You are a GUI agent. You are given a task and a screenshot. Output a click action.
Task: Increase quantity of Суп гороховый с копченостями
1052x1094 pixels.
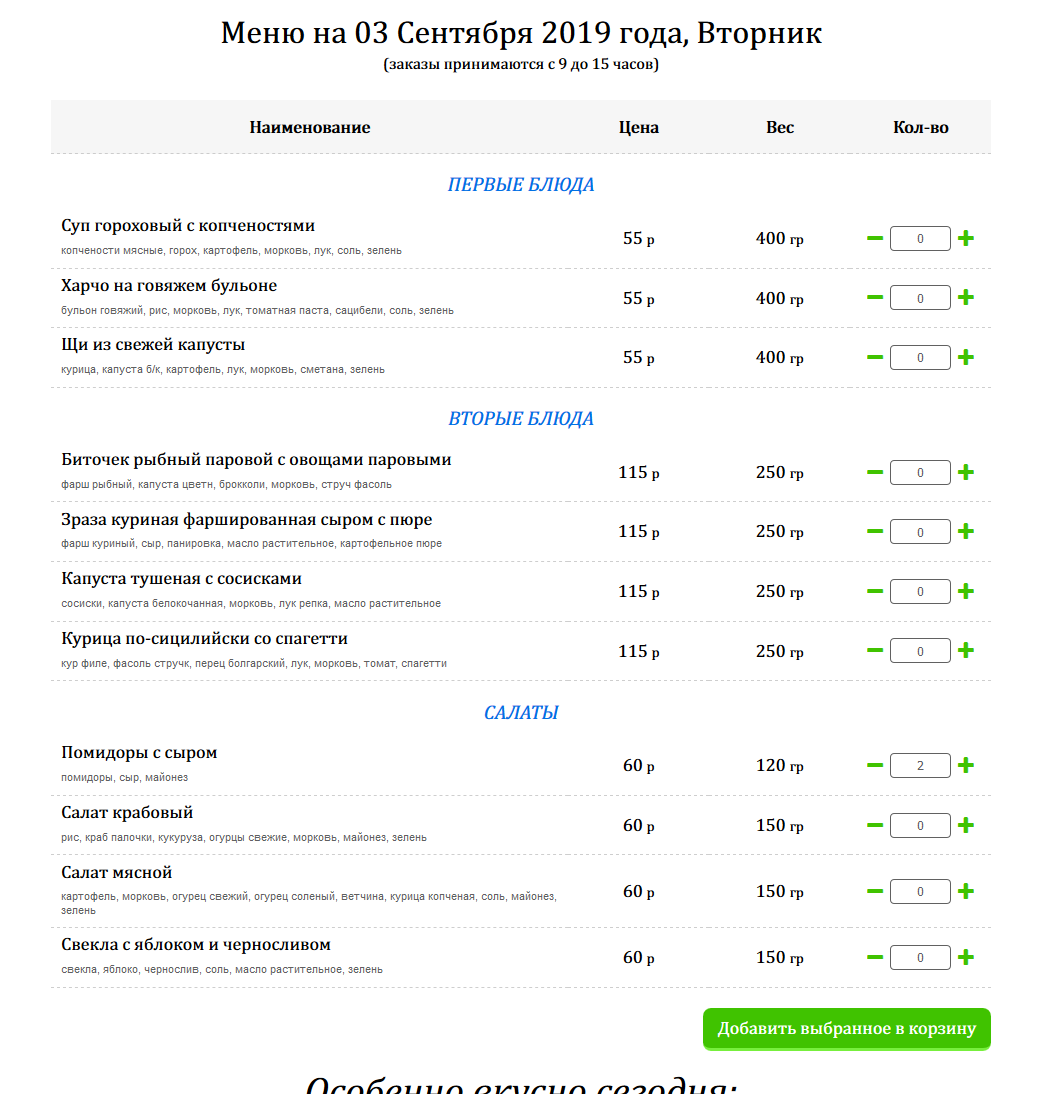pos(966,238)
